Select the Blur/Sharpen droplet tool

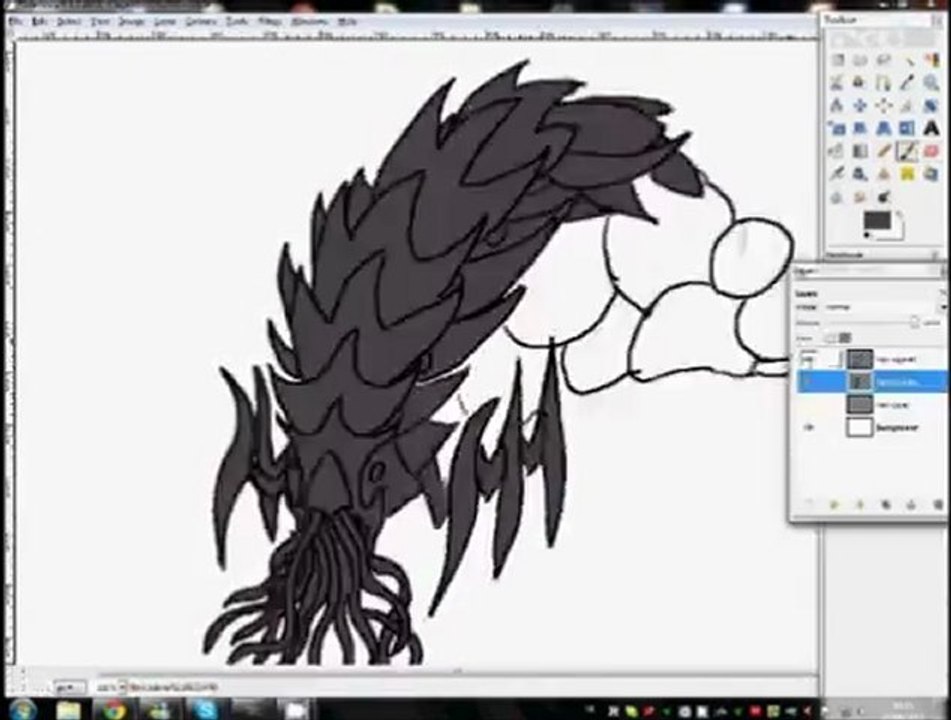(x=838, y=197)
